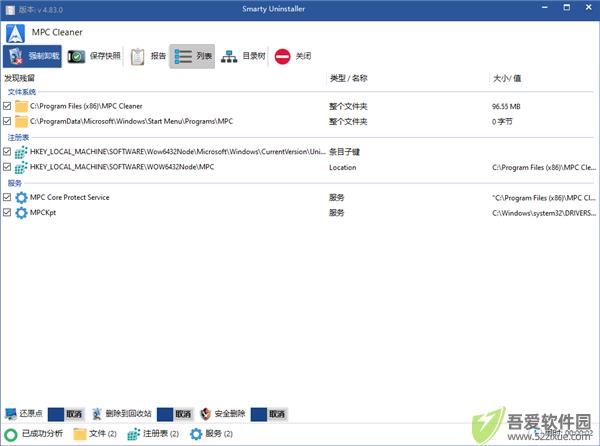Click the green 已成功分析 status circle
Image resolution: width=600 pixels, height=446 pixels.
click(x=11, y=435)
